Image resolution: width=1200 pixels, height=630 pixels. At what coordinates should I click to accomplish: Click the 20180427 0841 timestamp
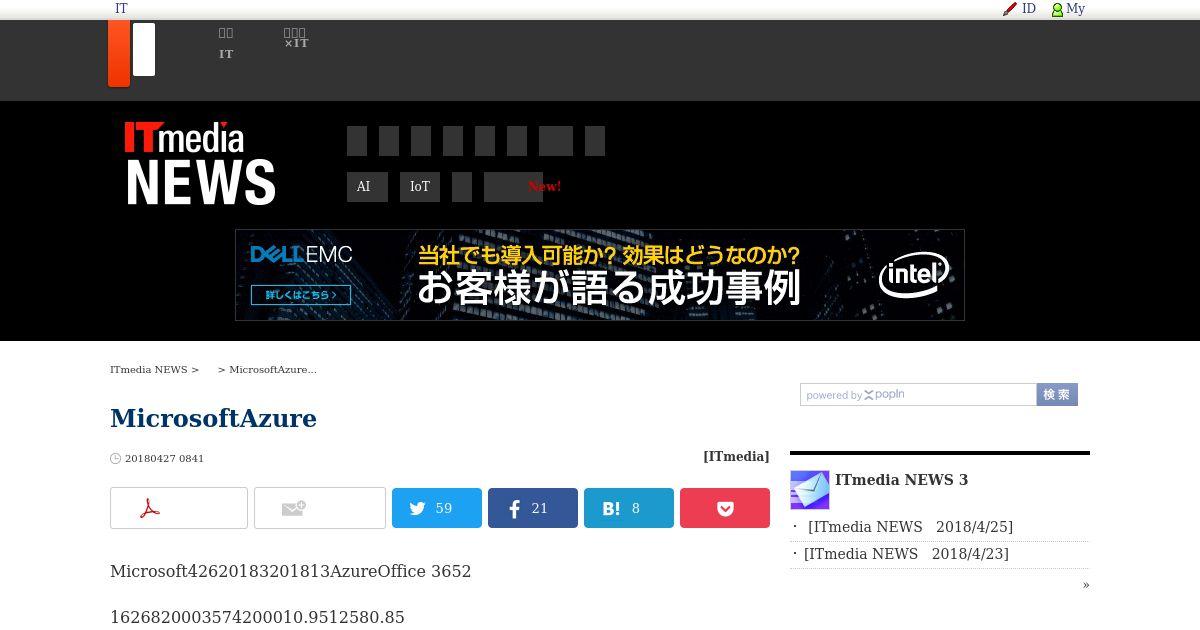(164, 459)
